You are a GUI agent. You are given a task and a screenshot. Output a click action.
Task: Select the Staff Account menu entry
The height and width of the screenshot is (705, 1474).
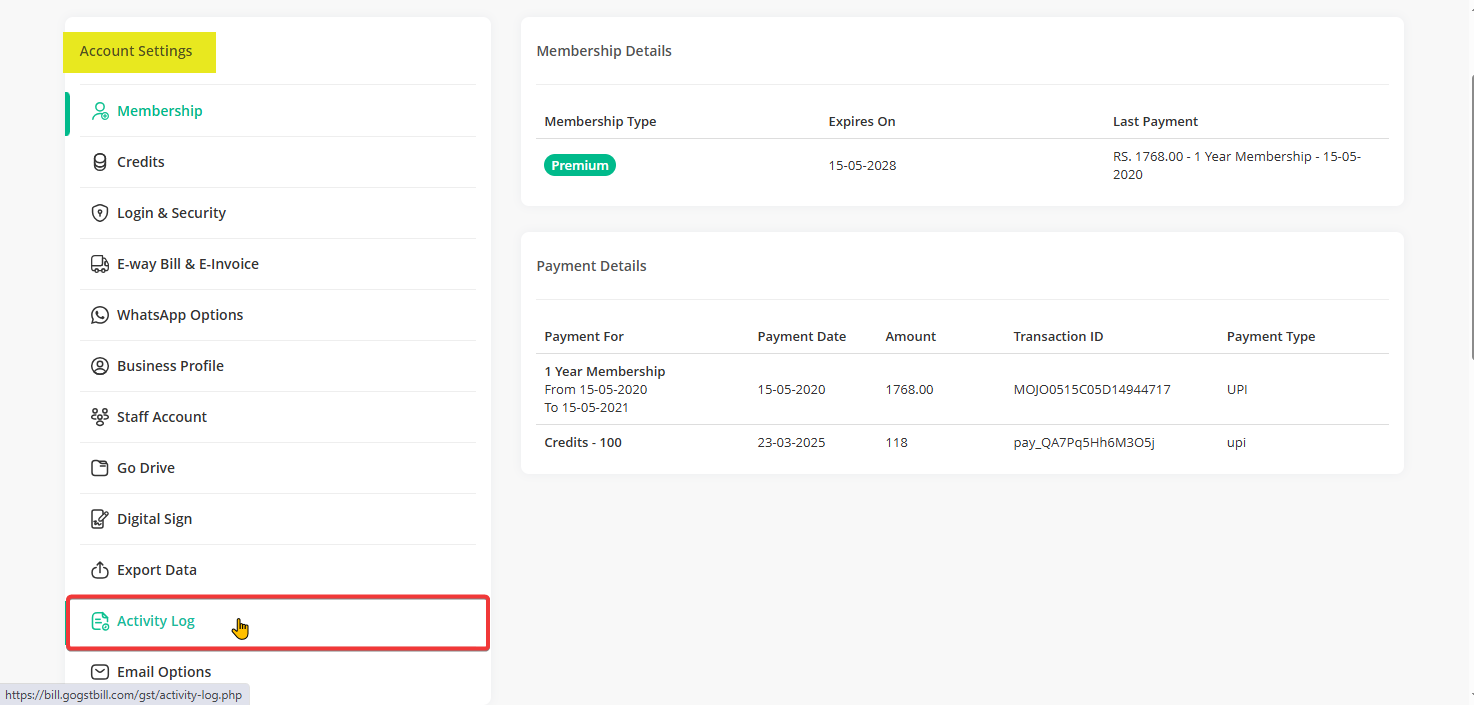(162, 417)
